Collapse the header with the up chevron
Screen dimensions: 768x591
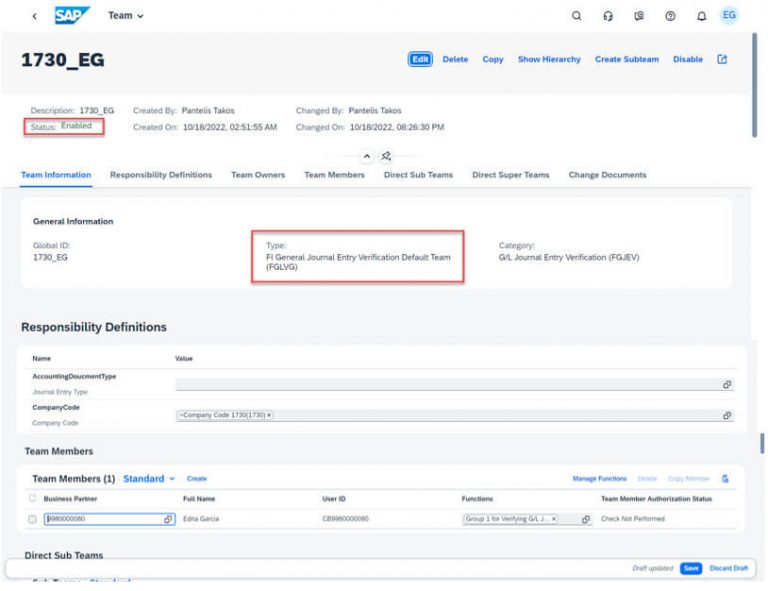coord(366,157)
